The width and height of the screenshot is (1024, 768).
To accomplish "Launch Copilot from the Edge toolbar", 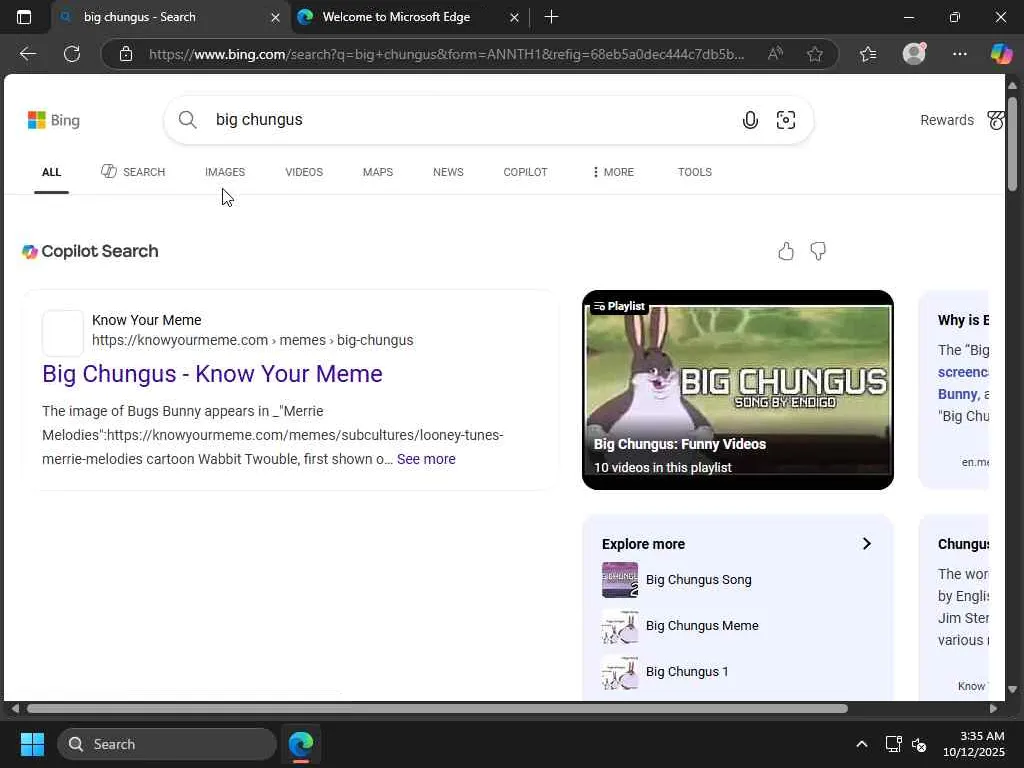I will (1001, 54).
